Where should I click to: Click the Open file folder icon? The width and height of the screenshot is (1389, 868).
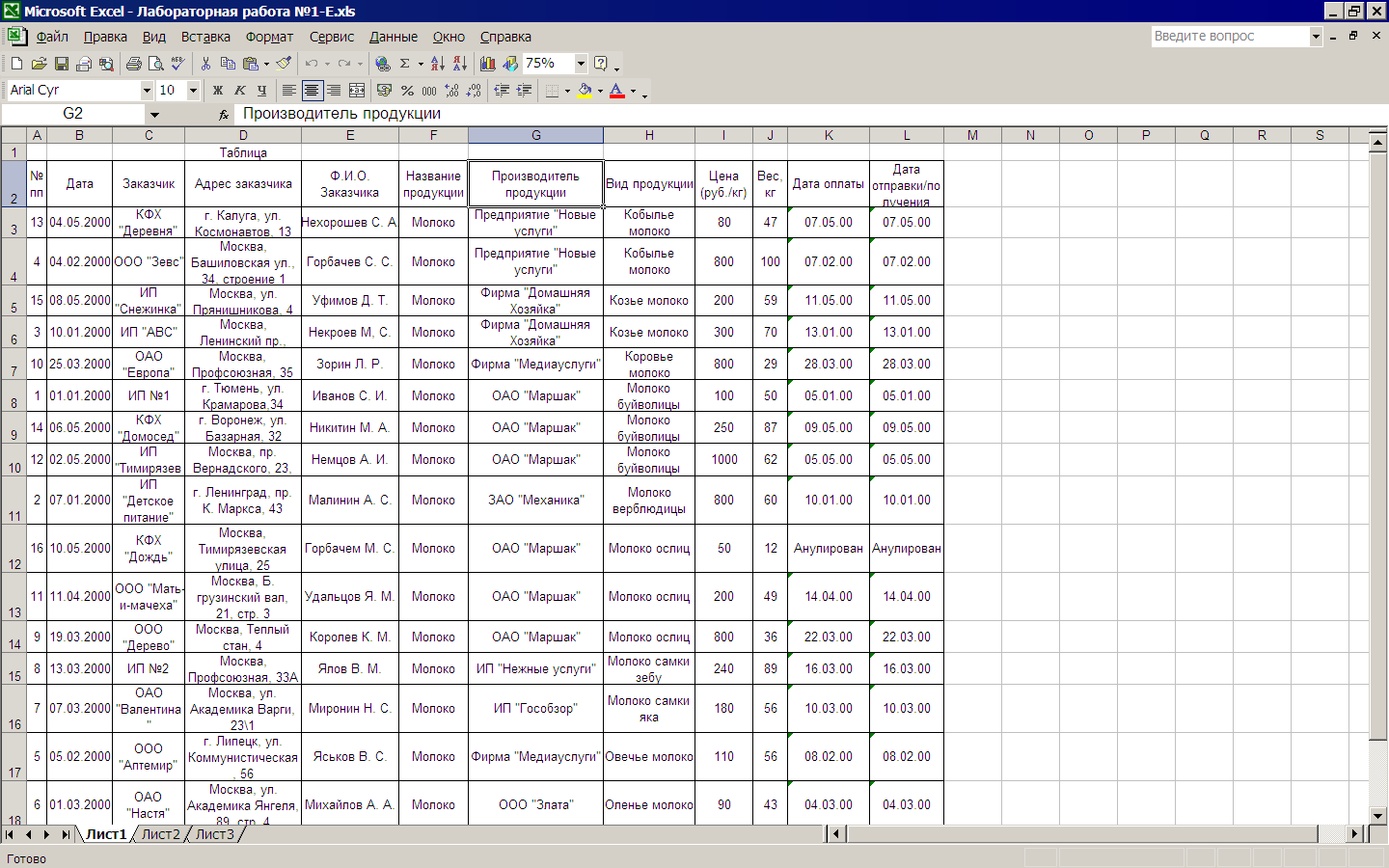[39, 64]
